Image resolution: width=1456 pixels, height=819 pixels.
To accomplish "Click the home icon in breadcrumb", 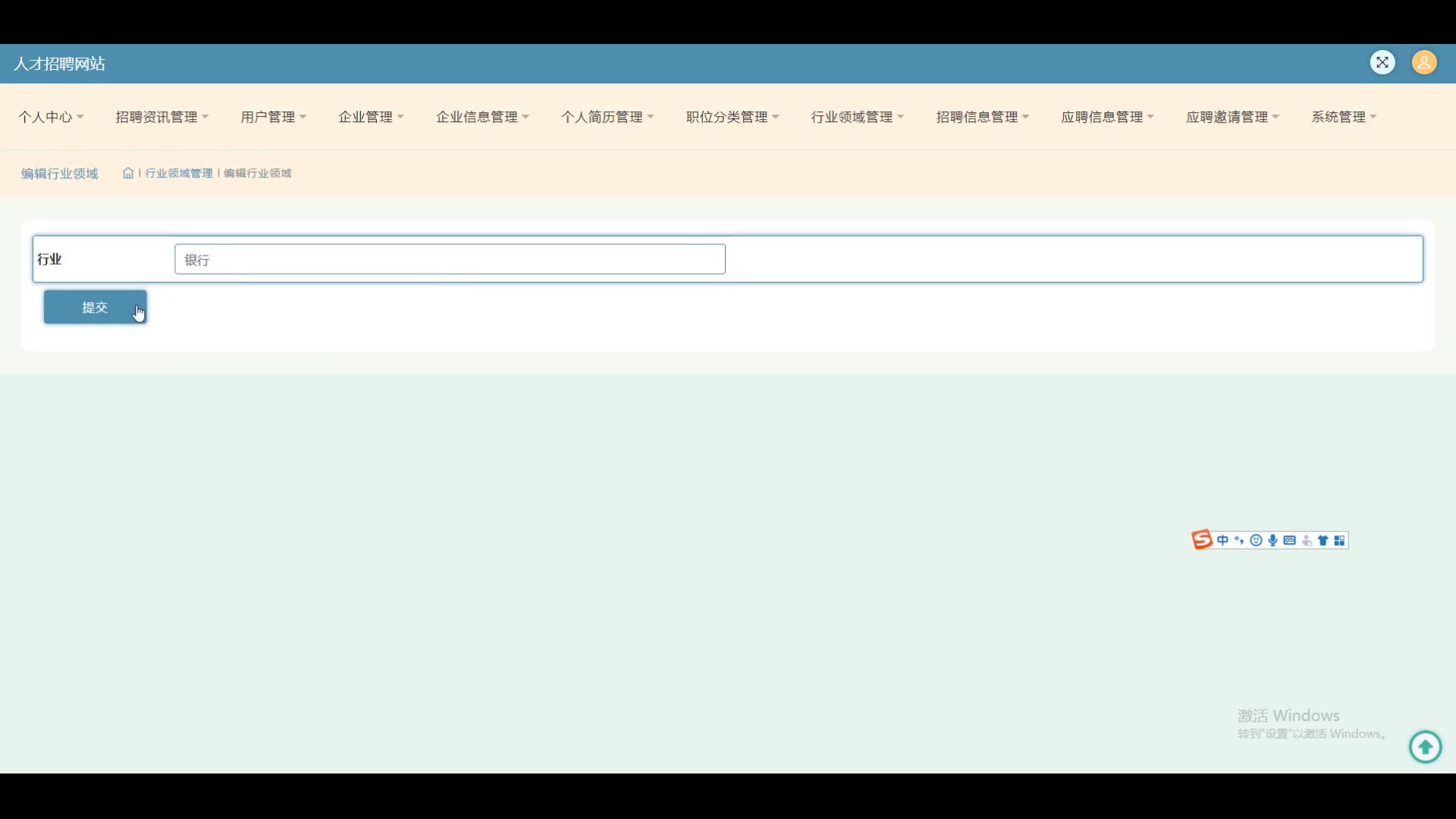I will tap(128, 173).
